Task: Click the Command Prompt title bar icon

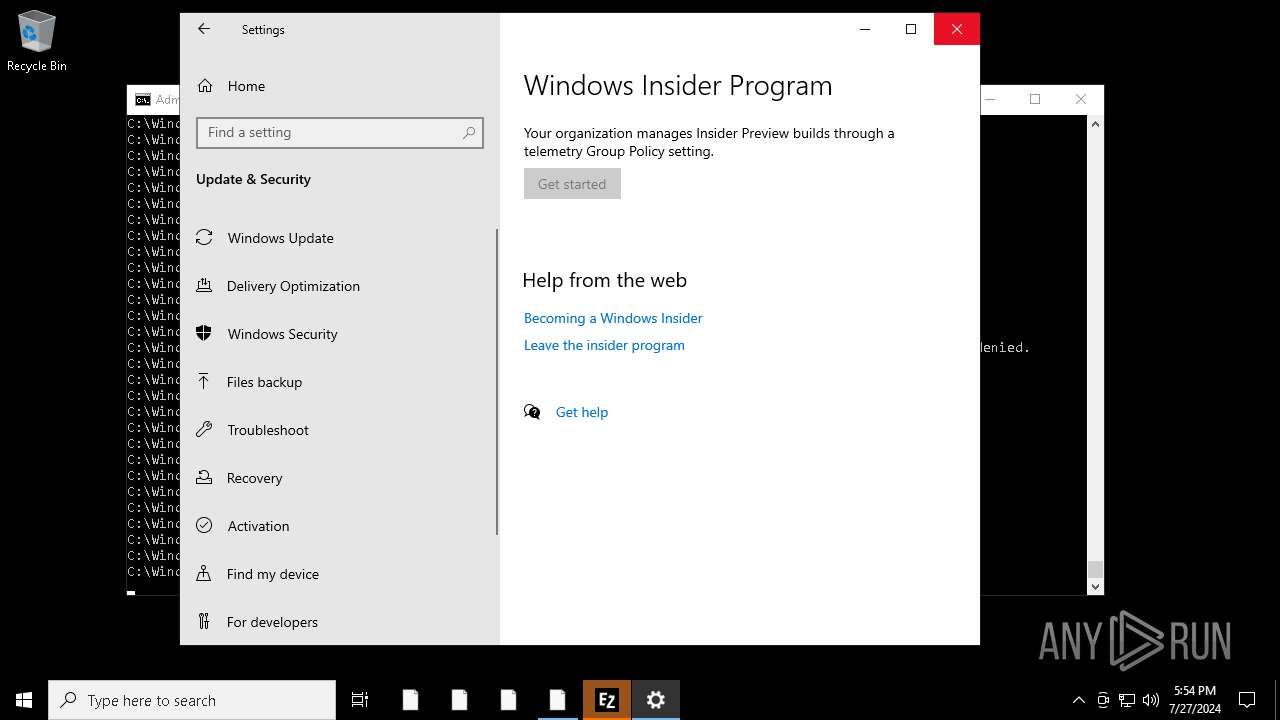Action: (143, 100)
